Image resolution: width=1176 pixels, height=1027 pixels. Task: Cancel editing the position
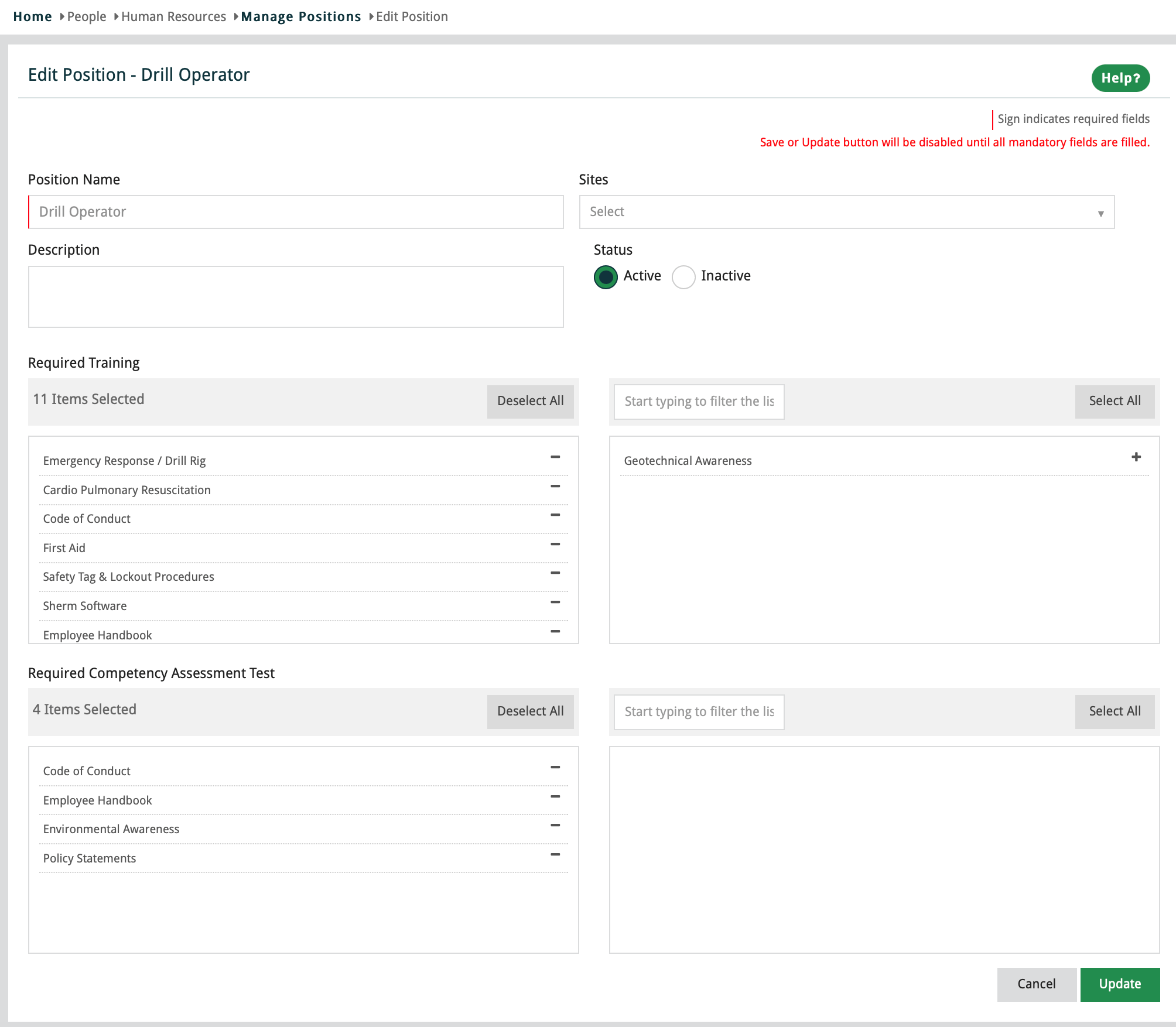click(1036, 984)
